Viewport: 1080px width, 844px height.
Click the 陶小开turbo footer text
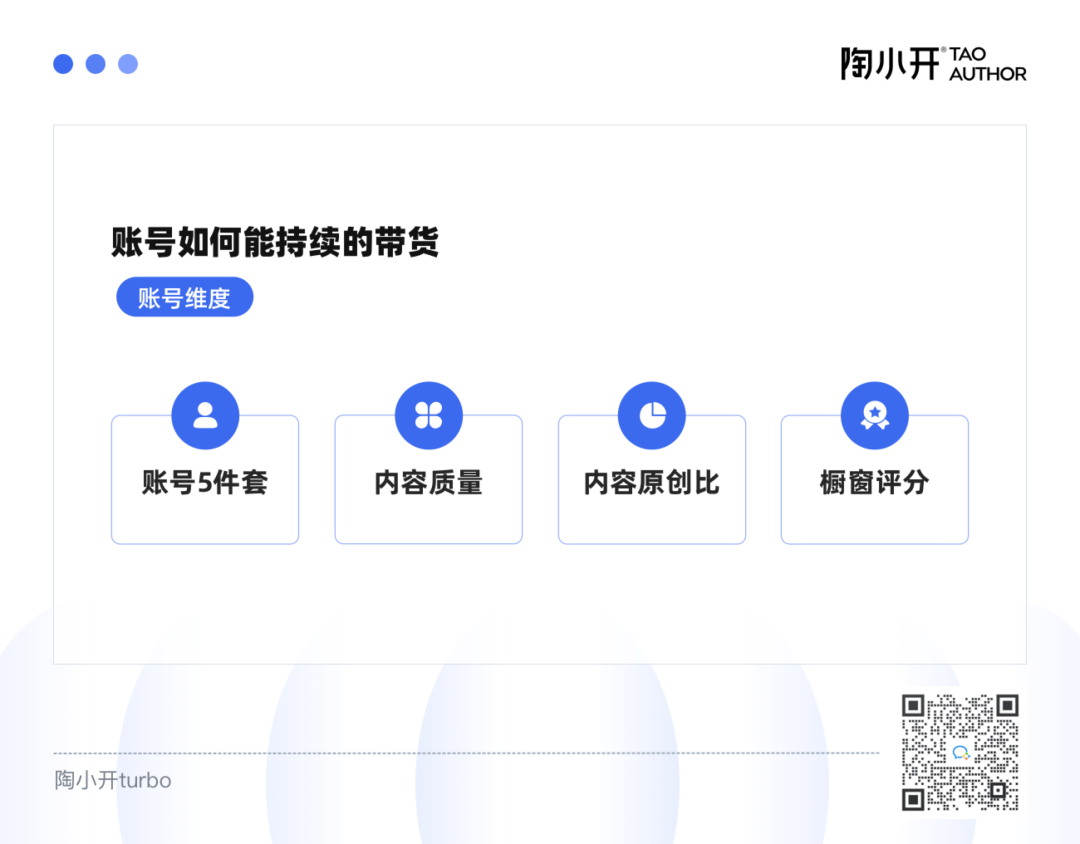click(113, 780)
